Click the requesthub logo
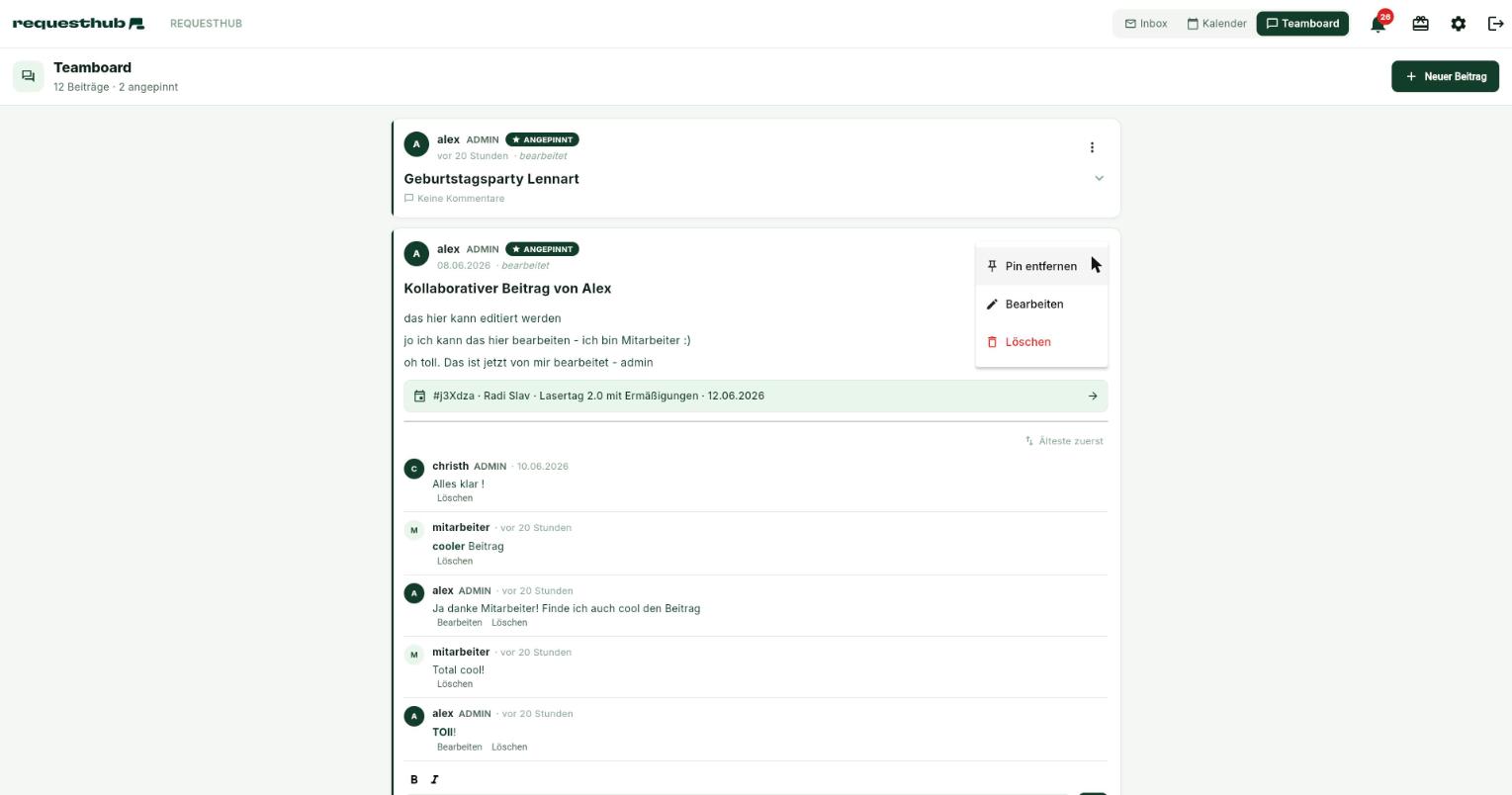This screenshot has width=1512, height=795. click(x=78, y=23)
